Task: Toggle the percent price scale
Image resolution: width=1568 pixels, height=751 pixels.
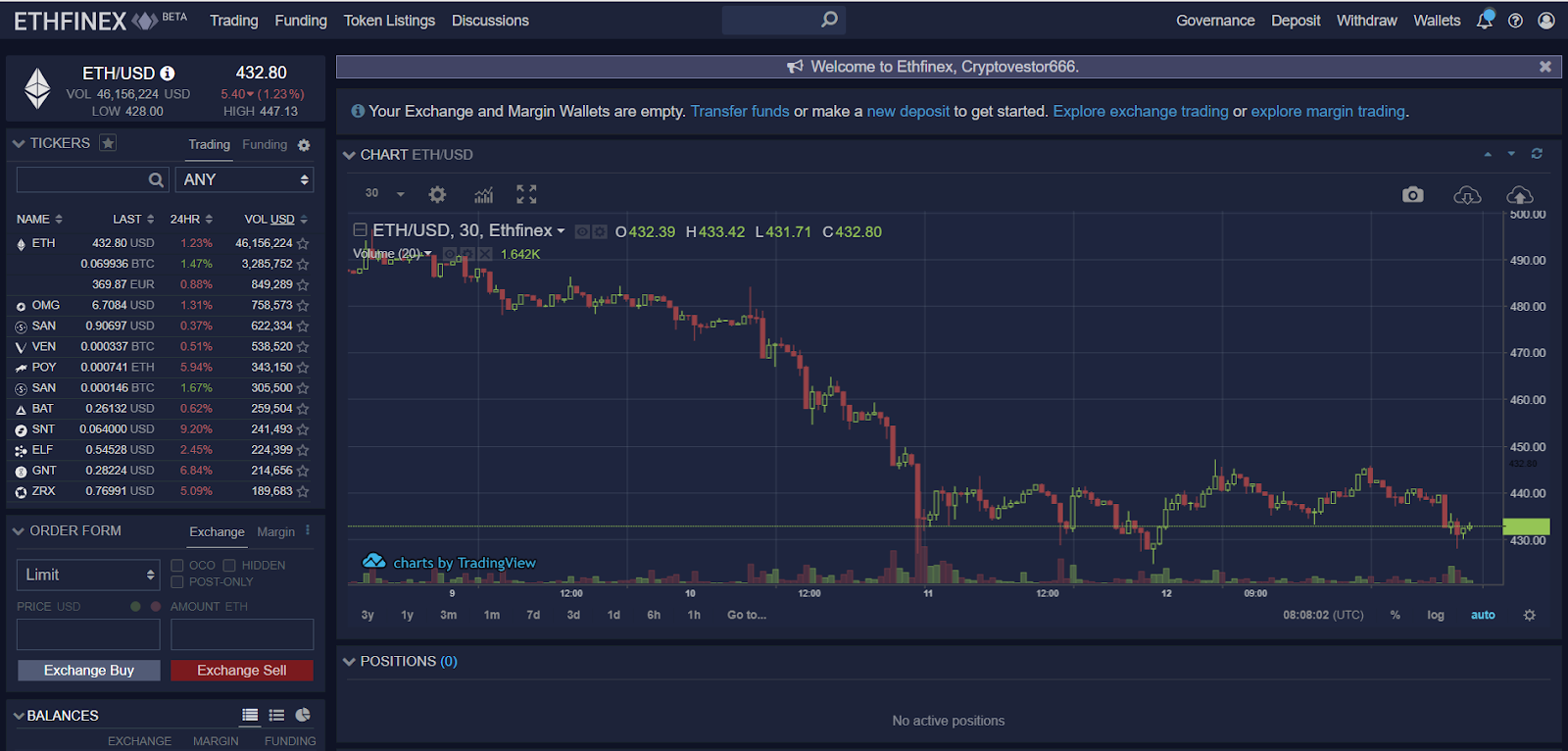Action: 1395,615
